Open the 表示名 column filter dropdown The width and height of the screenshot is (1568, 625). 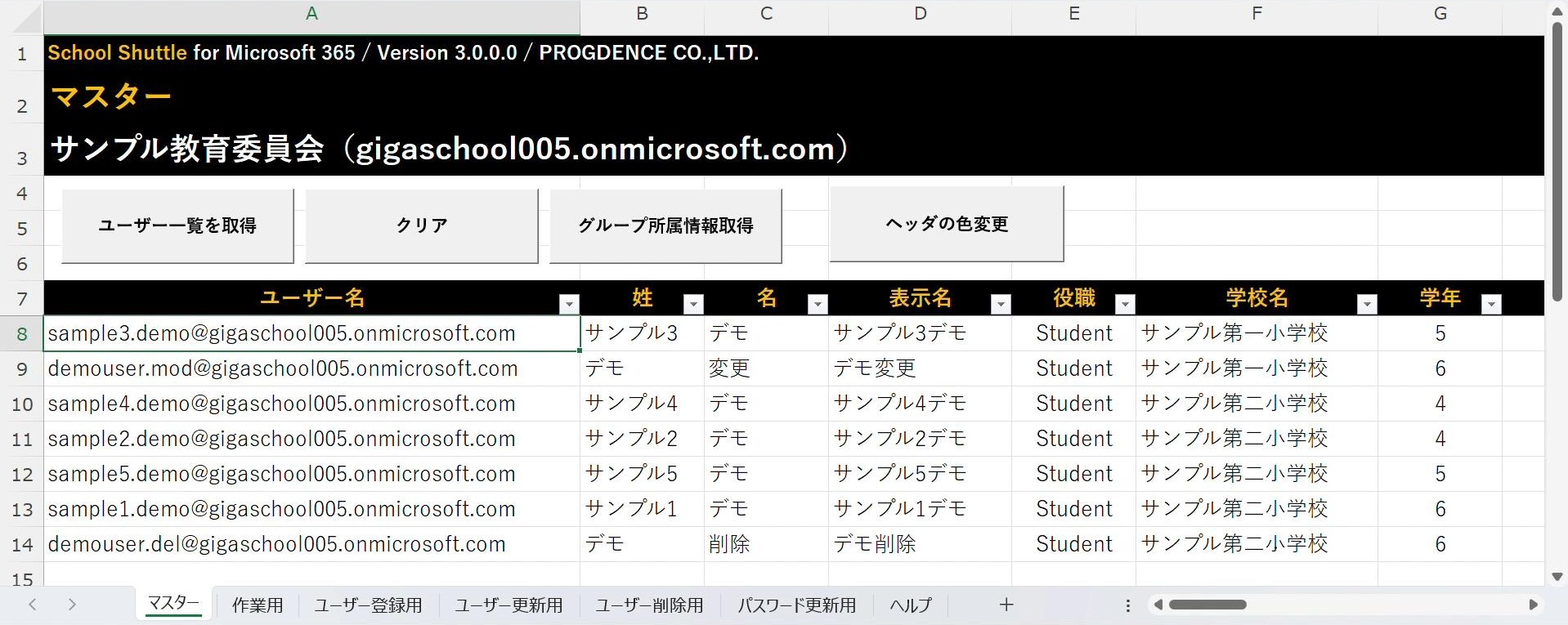[x=1001, y=304]
